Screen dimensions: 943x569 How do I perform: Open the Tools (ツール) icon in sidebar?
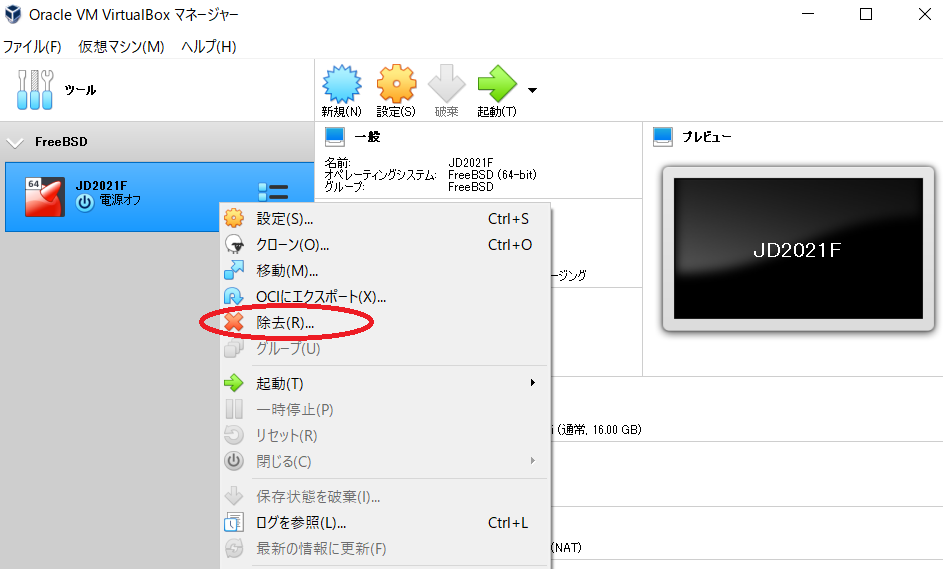point(34,90)
